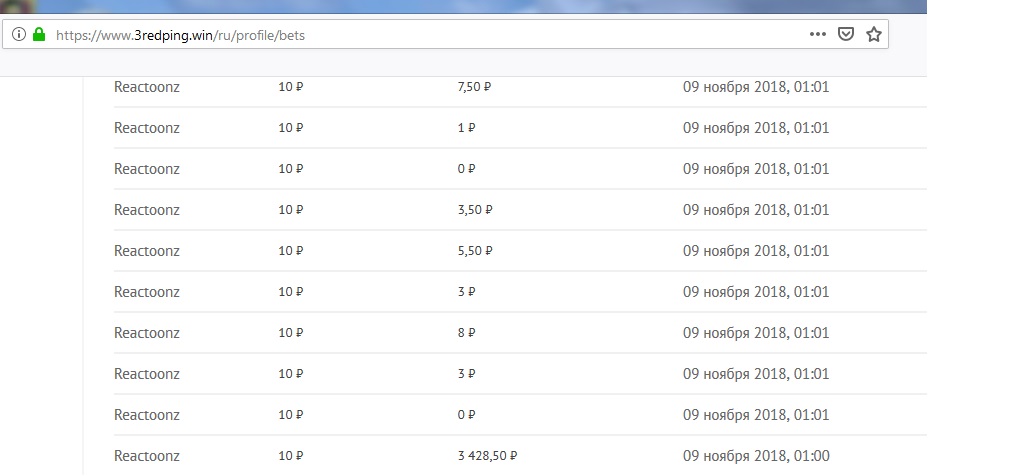This screenshot has height=476, width=1021.
Task: Select the 1 ₽ win amount
Action: (465, 128)
